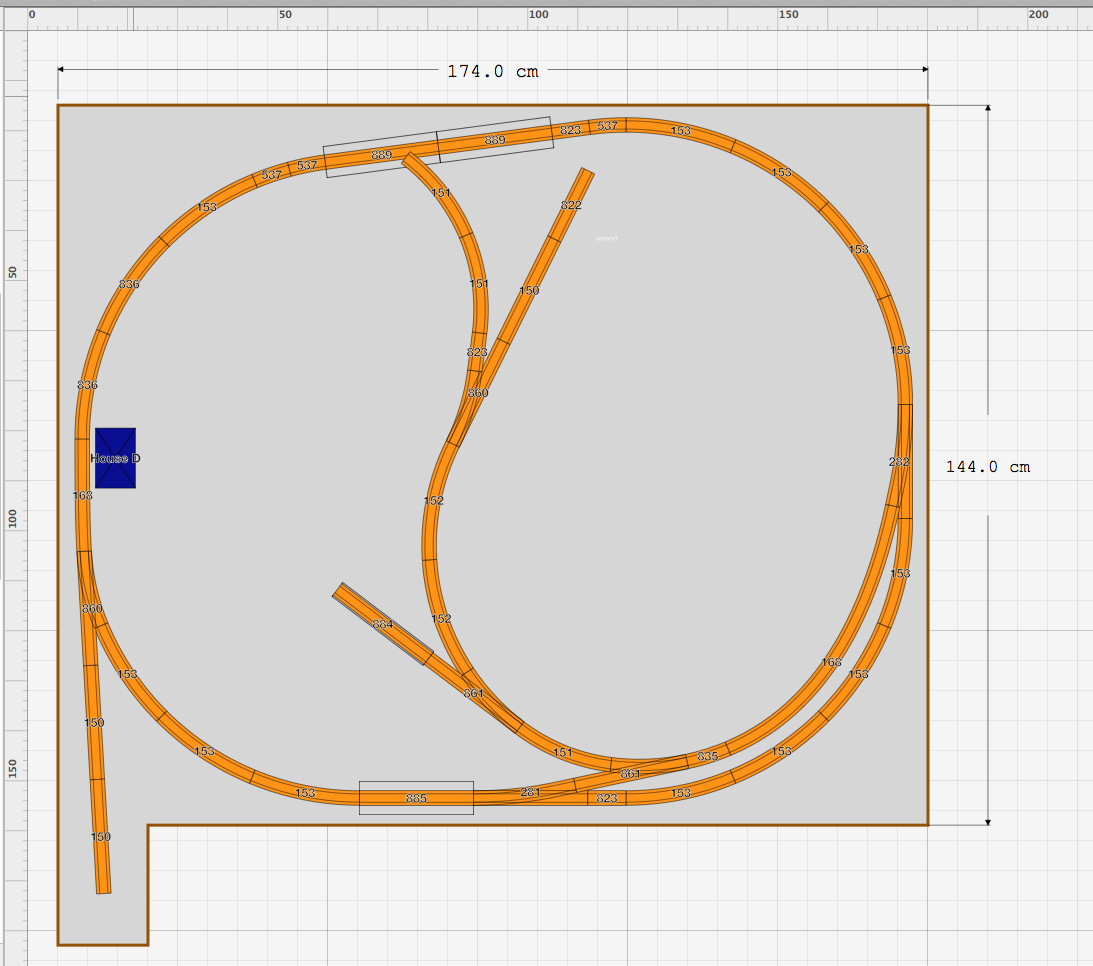Click the 174.0 cm width dimension label
1093x966 pixels.
point(493,71)
